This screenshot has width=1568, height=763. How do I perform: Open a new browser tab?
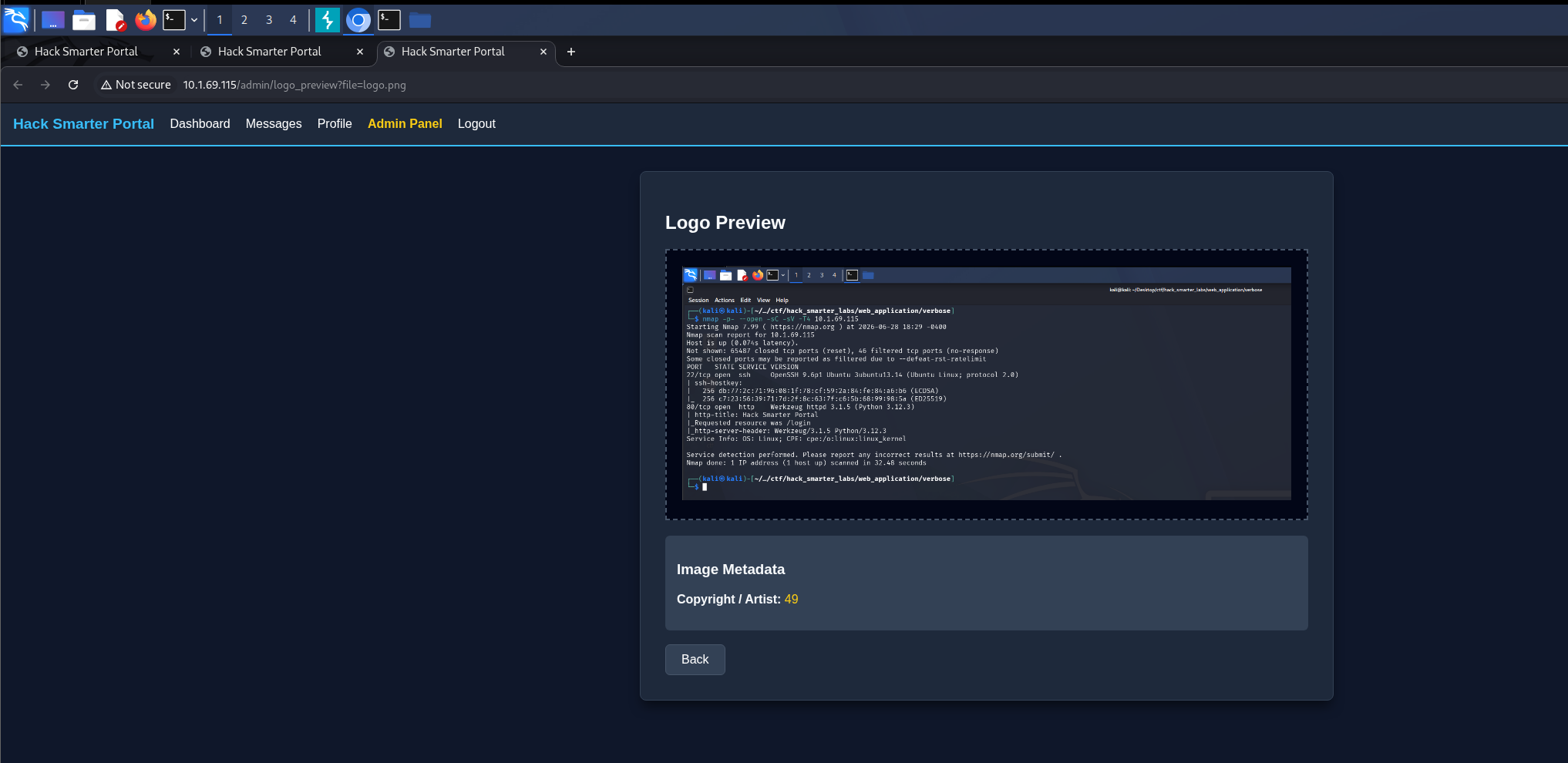coord(571,52)
